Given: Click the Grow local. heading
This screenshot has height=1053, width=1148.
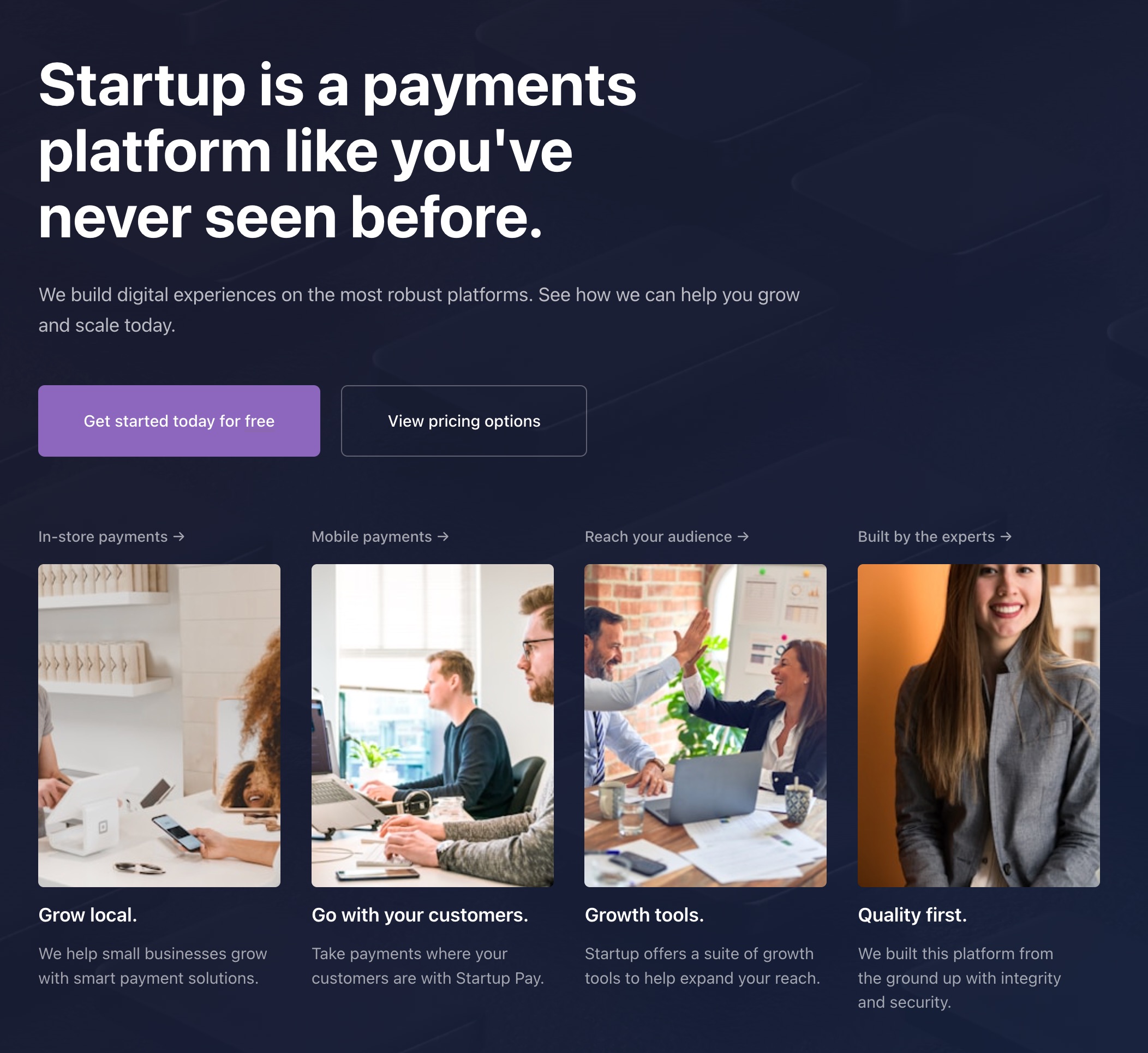Looking at the screenshot, I should point(88,915).
